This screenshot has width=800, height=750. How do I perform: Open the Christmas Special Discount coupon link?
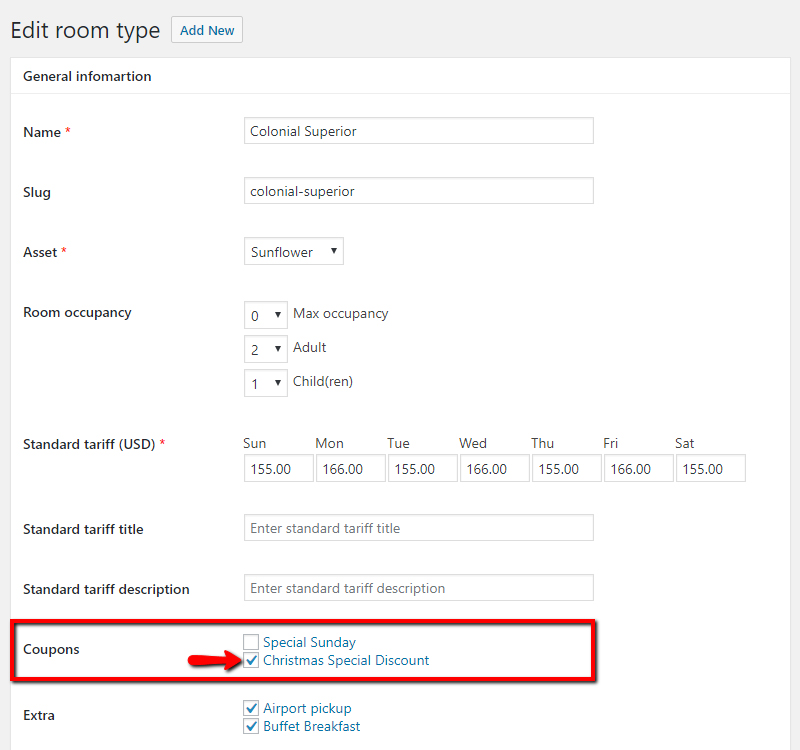(344, 660)
